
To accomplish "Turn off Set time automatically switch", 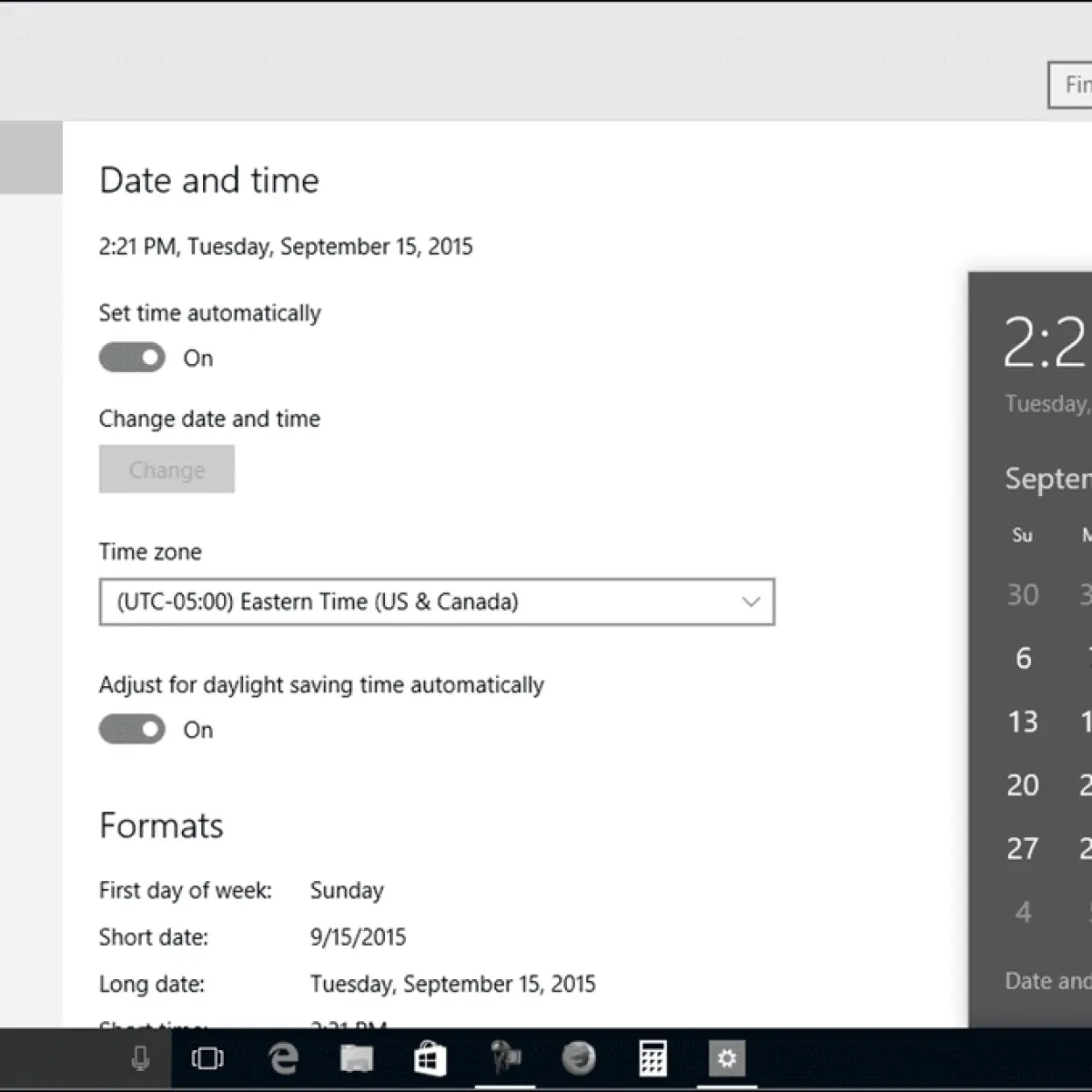I will tap(132, 358).
